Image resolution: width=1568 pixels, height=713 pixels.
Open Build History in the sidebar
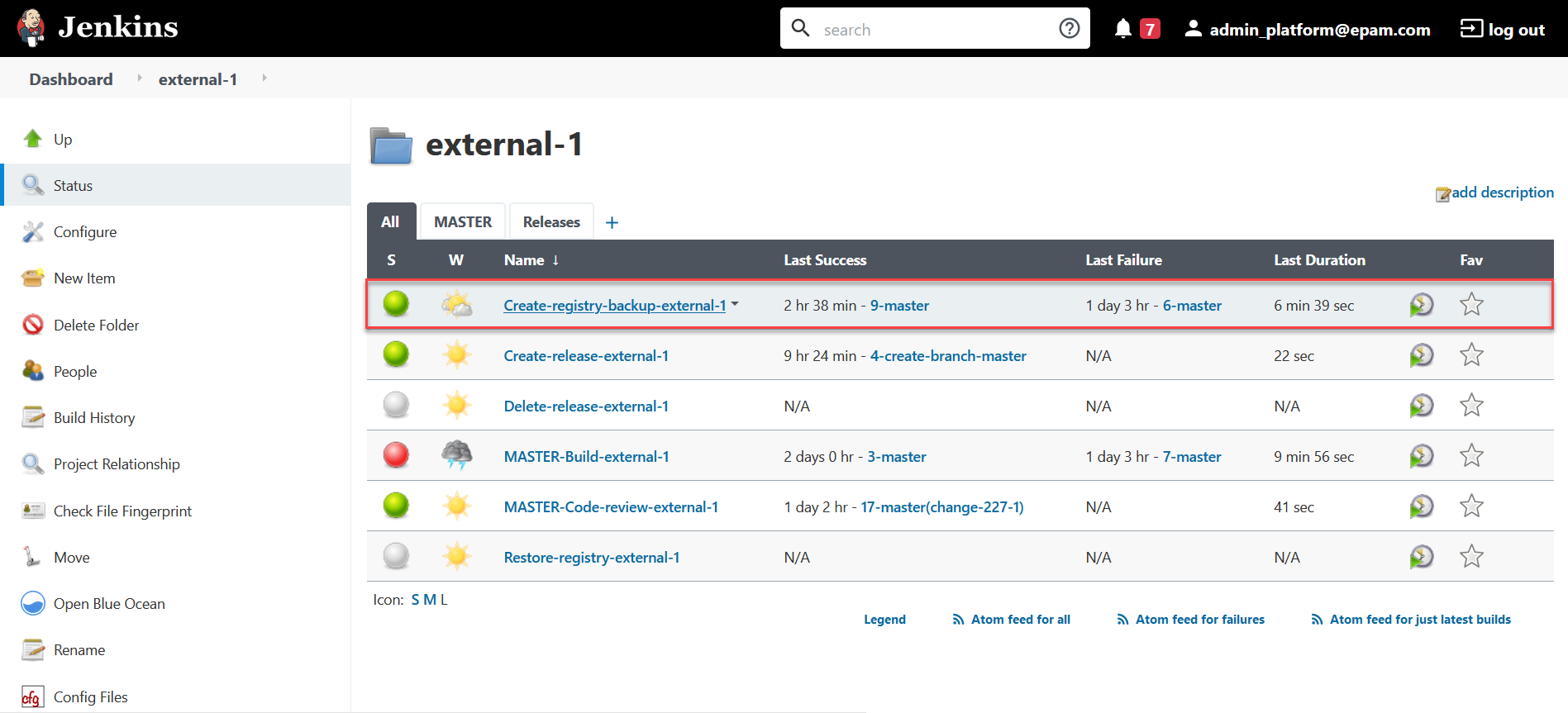coord(94,418)
